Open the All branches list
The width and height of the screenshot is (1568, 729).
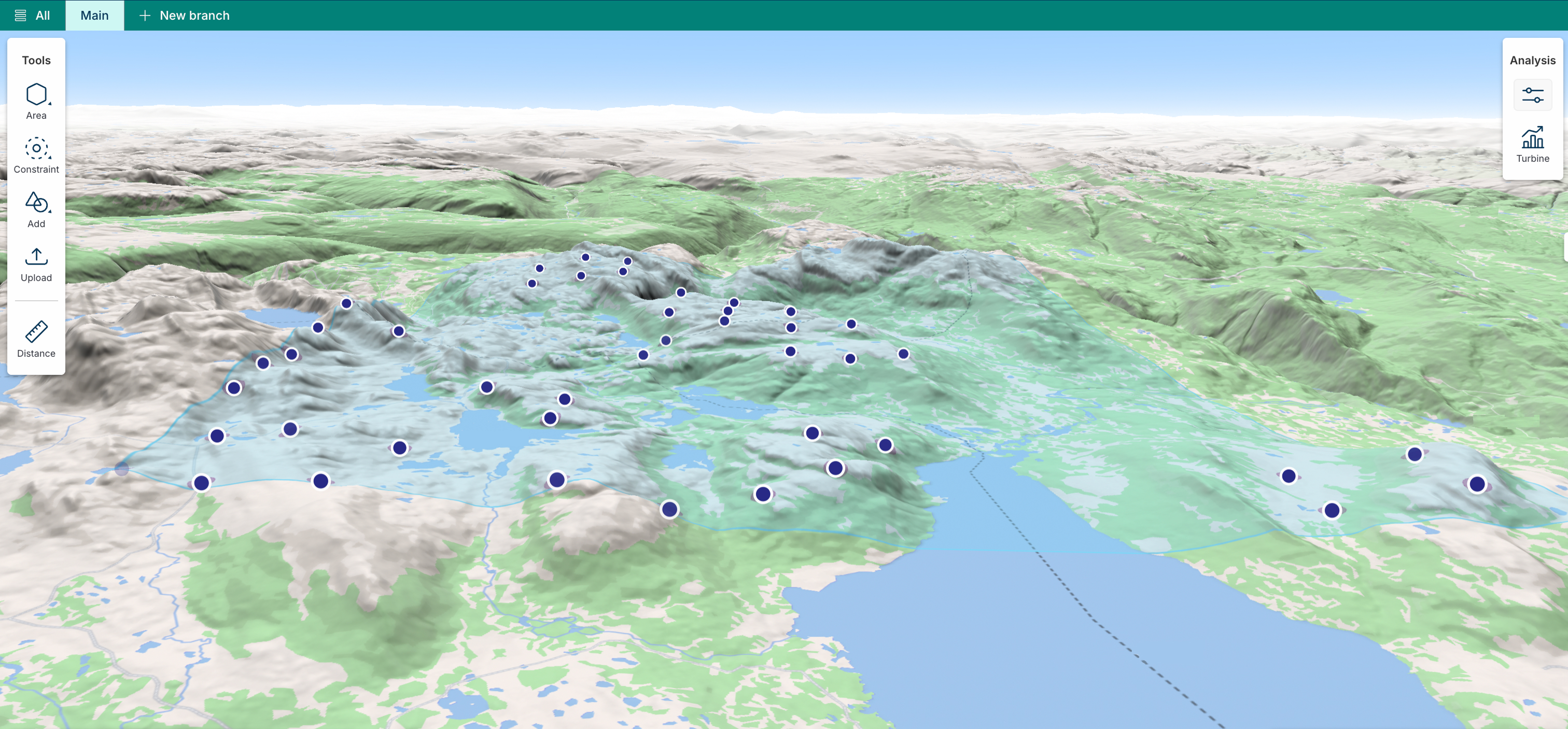[33, 15]
